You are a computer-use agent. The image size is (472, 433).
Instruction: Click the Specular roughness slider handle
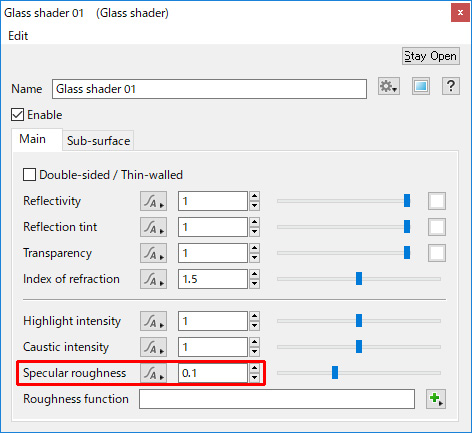pos(335,373)
